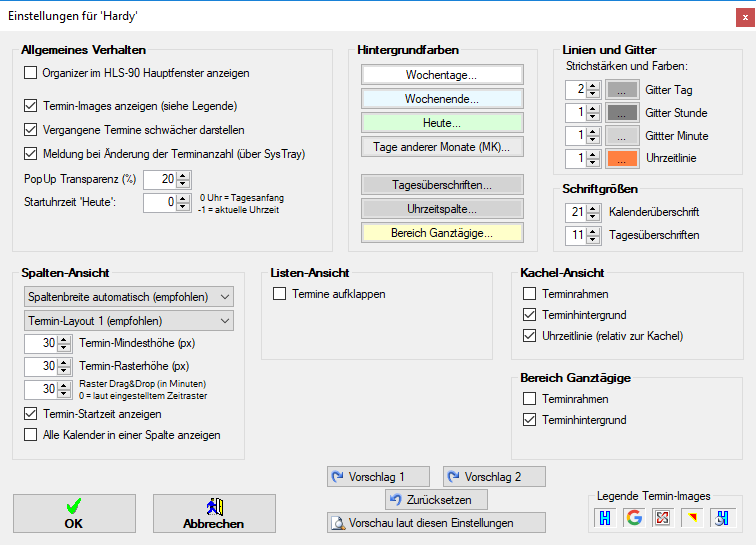
Task: Apply Vorschlag 1 preset
Action: pyautogui.click(x=379, y=477)
